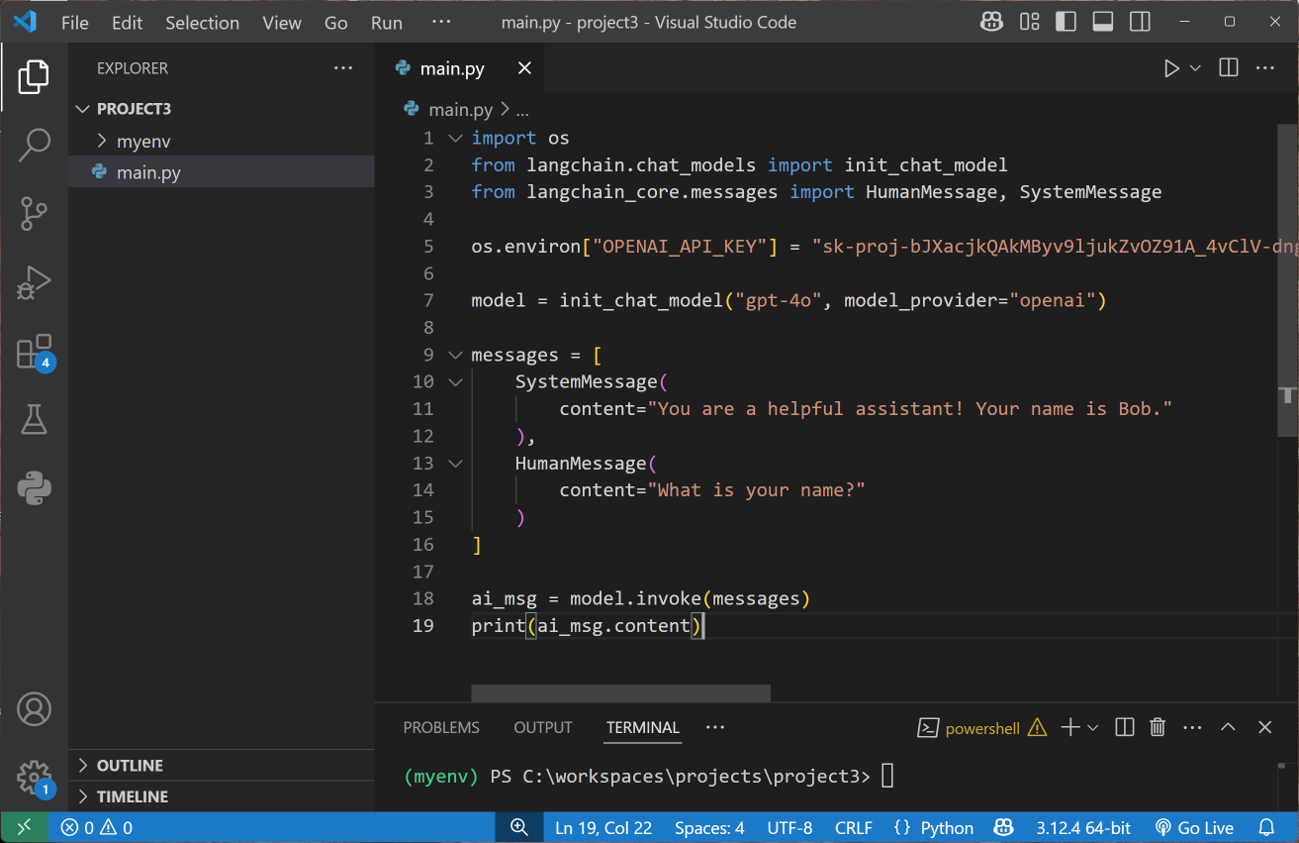Viewport: 1299px width, 843px height.
Task: Close the terminal panel
Action: point(1265,727)
